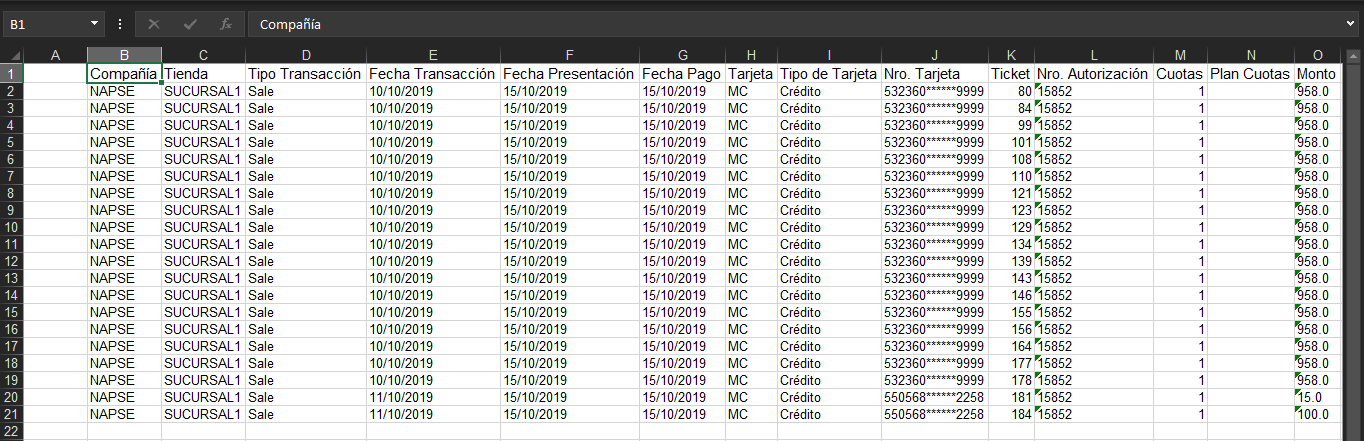
Task: Click the Tipo Transacción header cell
Action: (x=305, y=74)
